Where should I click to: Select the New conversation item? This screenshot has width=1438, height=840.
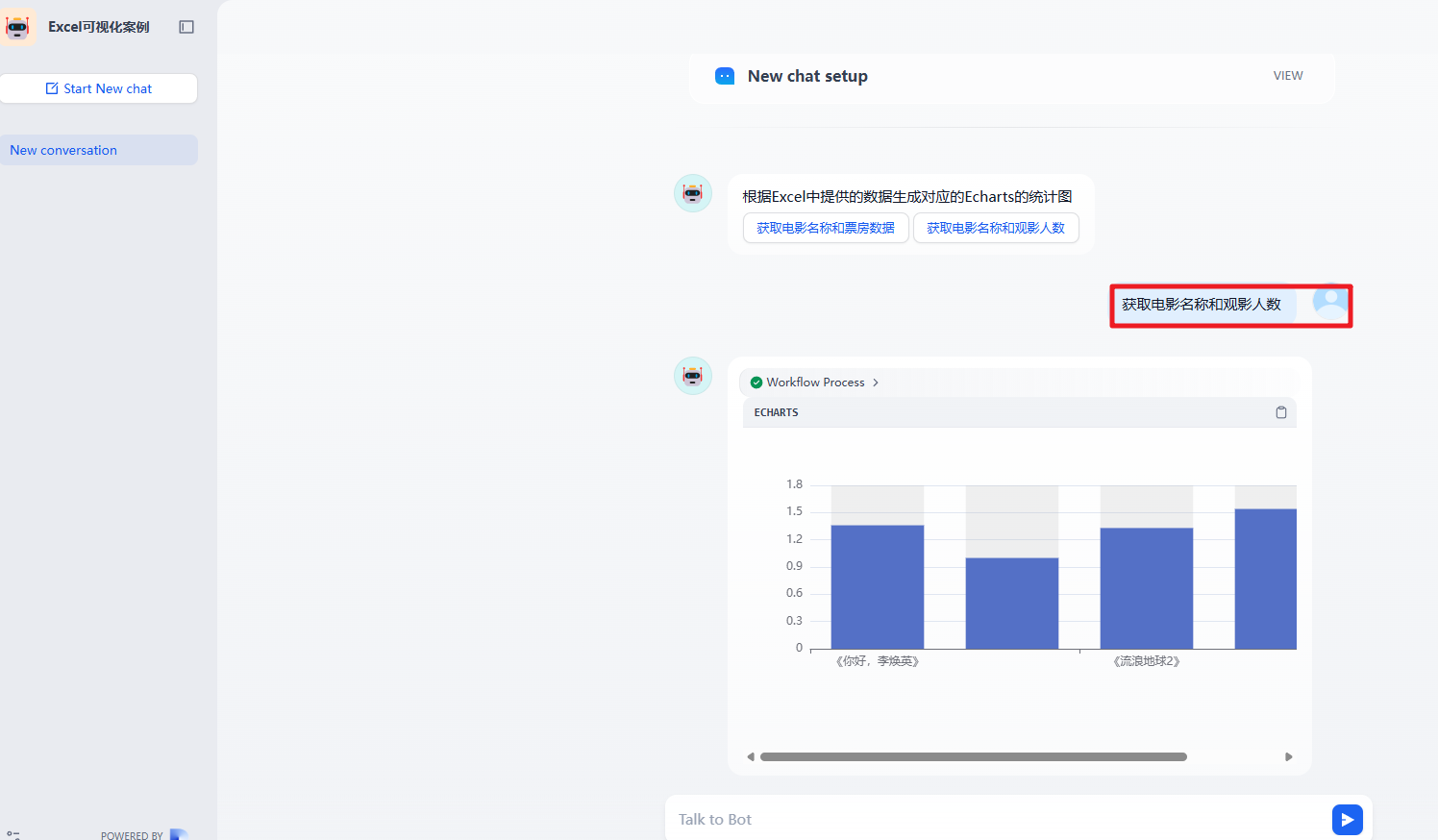pyautogui.click(x=99, y=150)
